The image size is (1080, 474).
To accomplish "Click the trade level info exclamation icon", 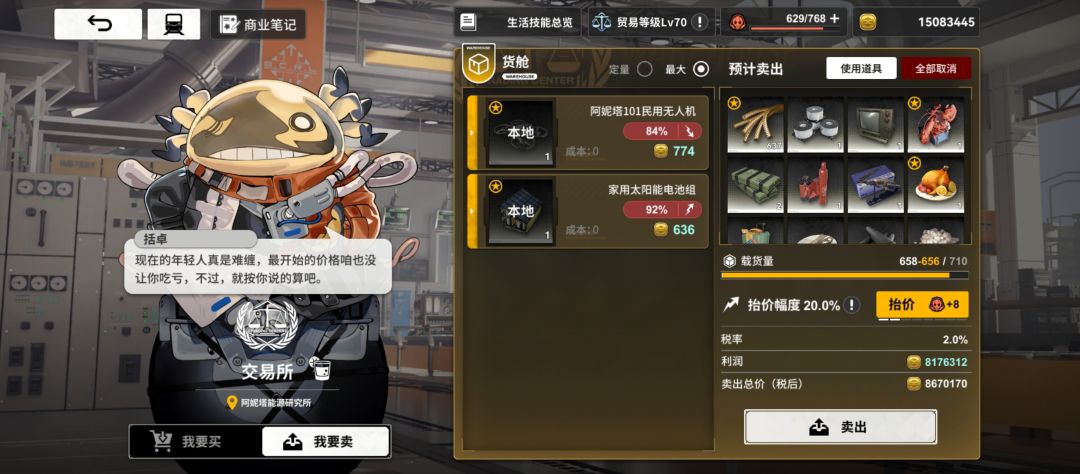I will [700, 22].
